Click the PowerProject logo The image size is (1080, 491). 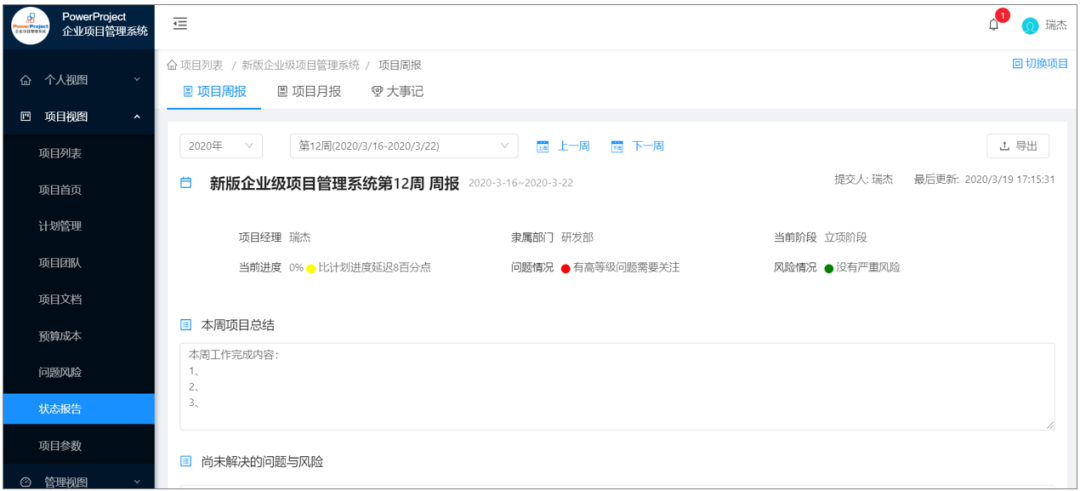[x=31, y=25]
